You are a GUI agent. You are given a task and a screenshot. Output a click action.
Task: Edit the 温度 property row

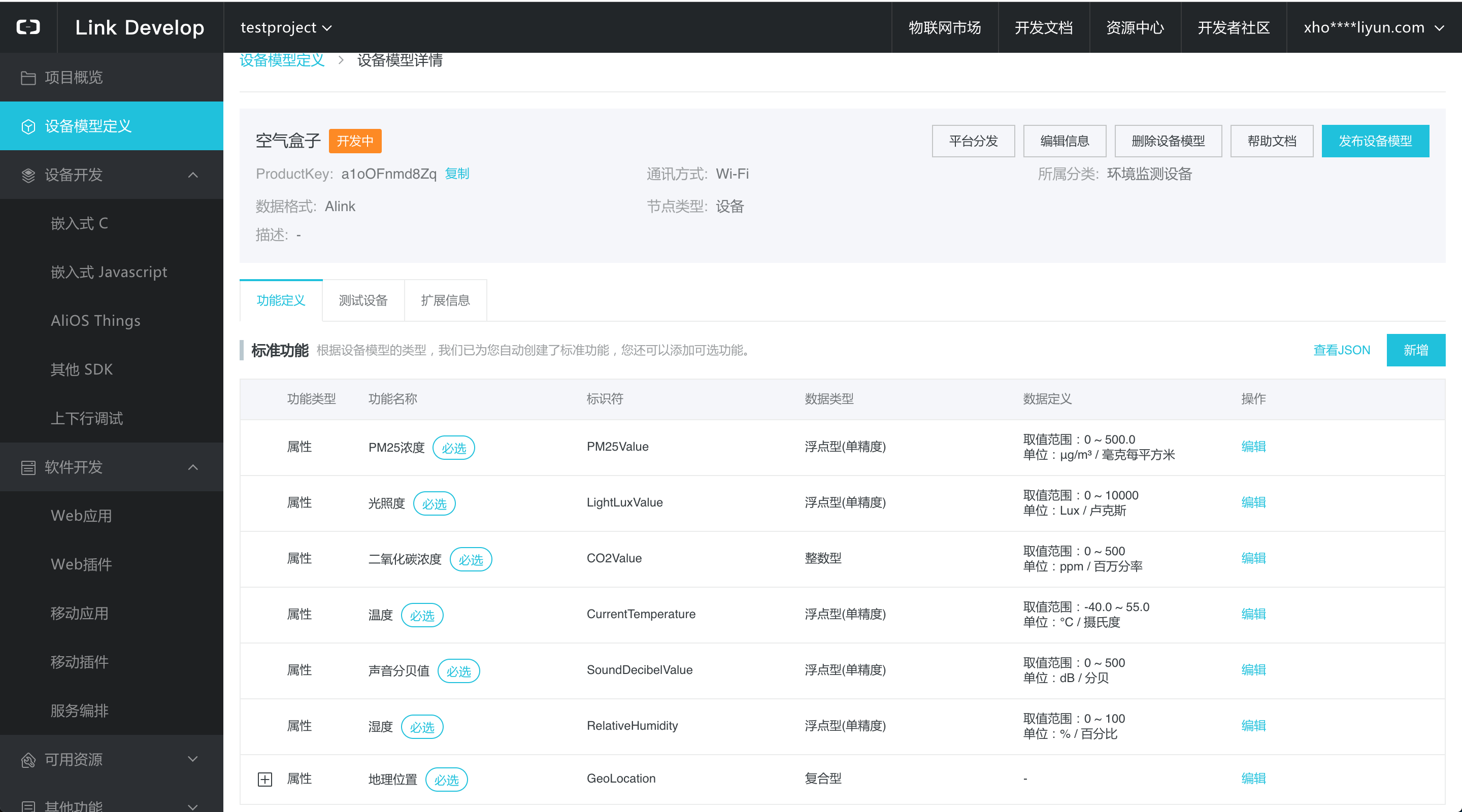tap(1253, 614)
